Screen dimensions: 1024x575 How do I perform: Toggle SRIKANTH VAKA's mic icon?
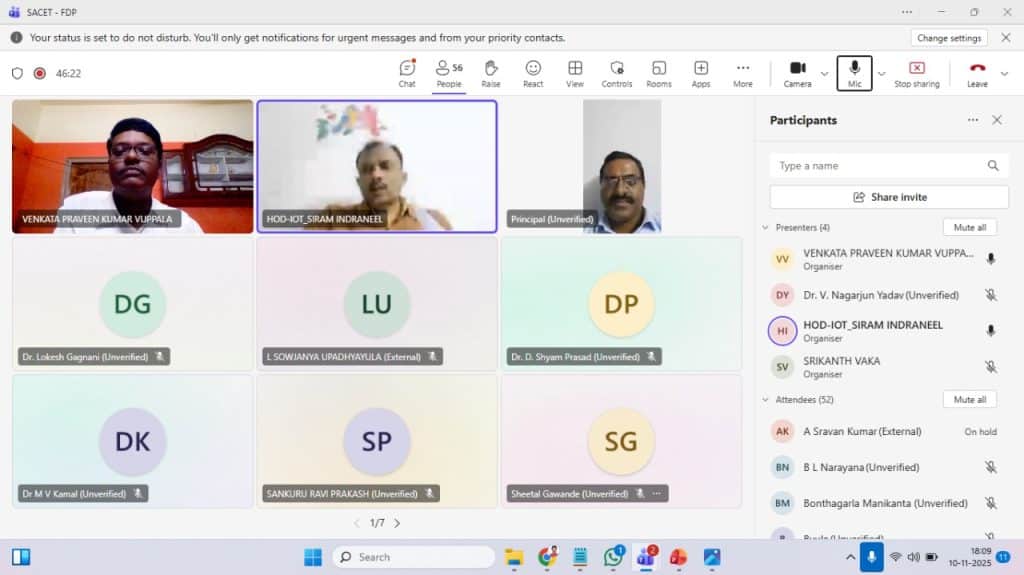[x=991, y=367]
